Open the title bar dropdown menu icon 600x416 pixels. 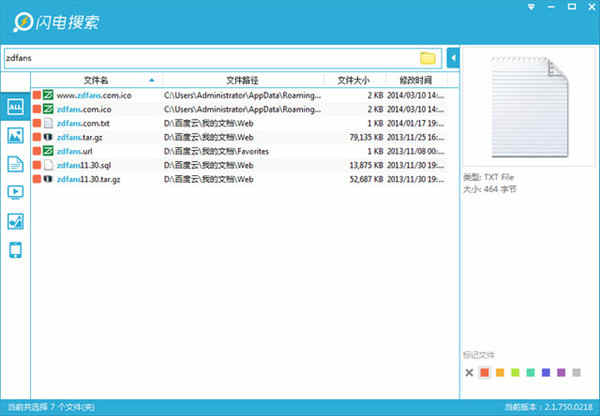tap(532, 7)
